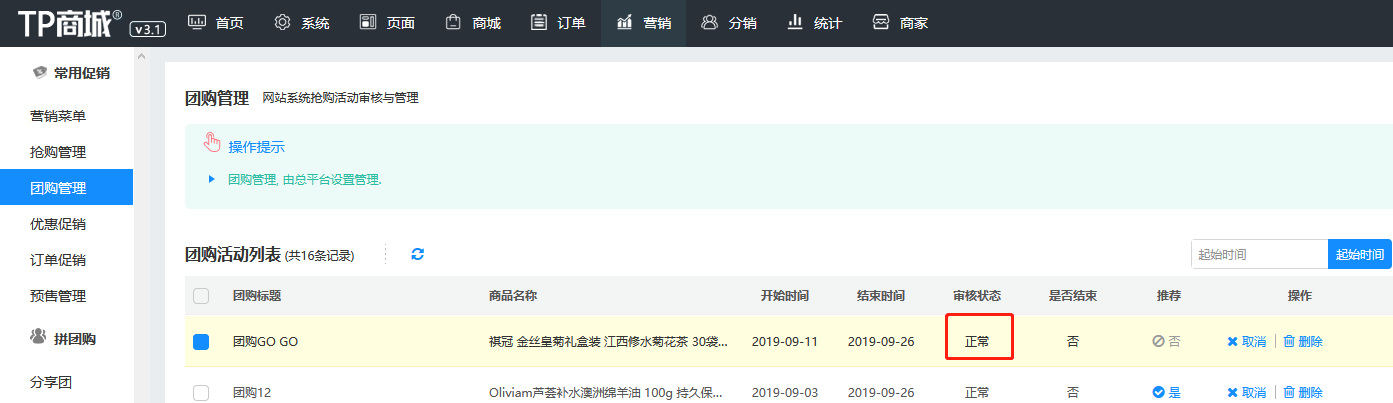This screenshot has width=1393, height=403.
Task: Expand the 拼团购 sidebar section
Action: pyautogui.click(x=70, y=338)
